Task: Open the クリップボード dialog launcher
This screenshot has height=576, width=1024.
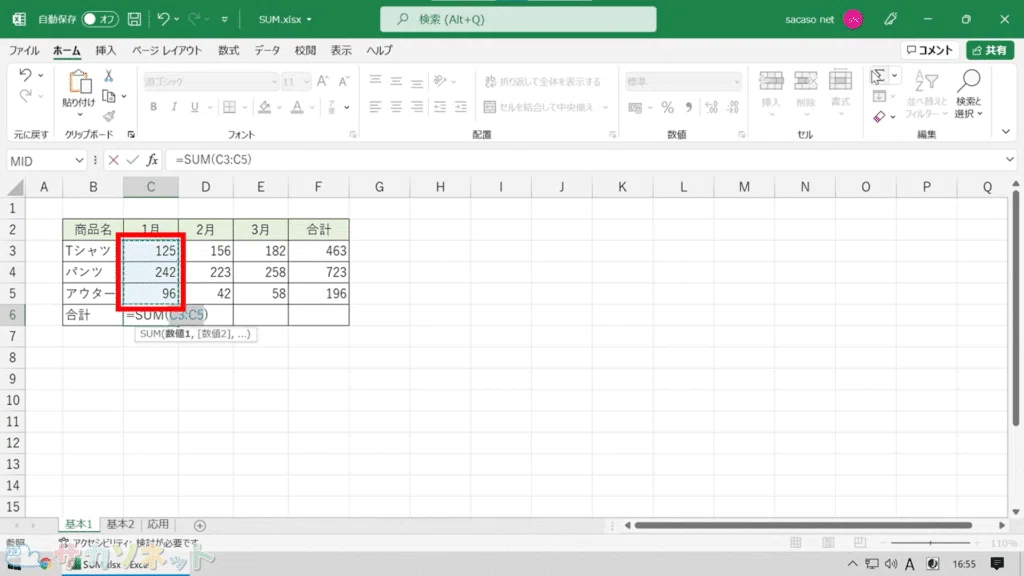Action: [x=131, y=135]
